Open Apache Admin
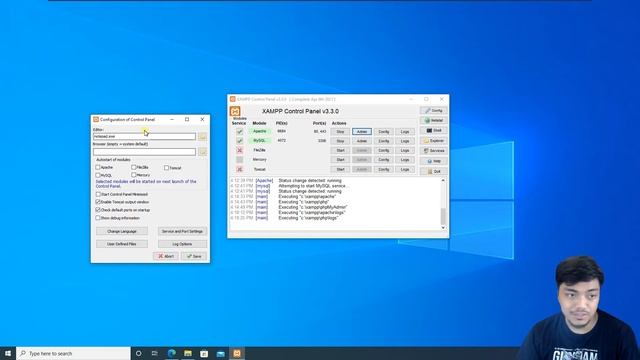Viewport: 640px width, 360px height. coord(362,132)
